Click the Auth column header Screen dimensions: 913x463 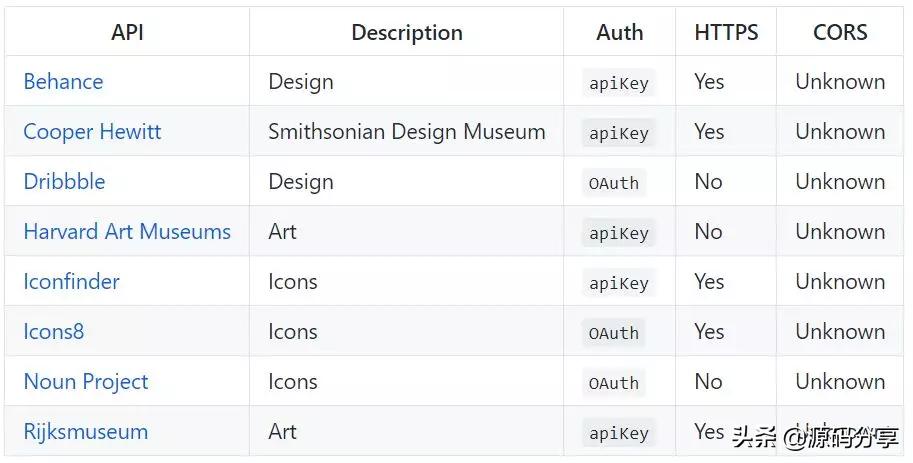click(x=620, y=32)
